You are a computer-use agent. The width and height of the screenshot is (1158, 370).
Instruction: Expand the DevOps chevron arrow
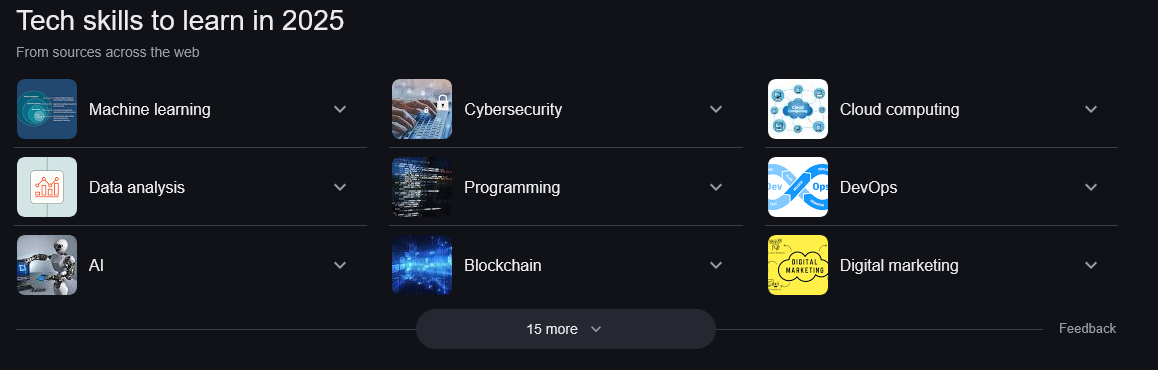[1091, 188]
